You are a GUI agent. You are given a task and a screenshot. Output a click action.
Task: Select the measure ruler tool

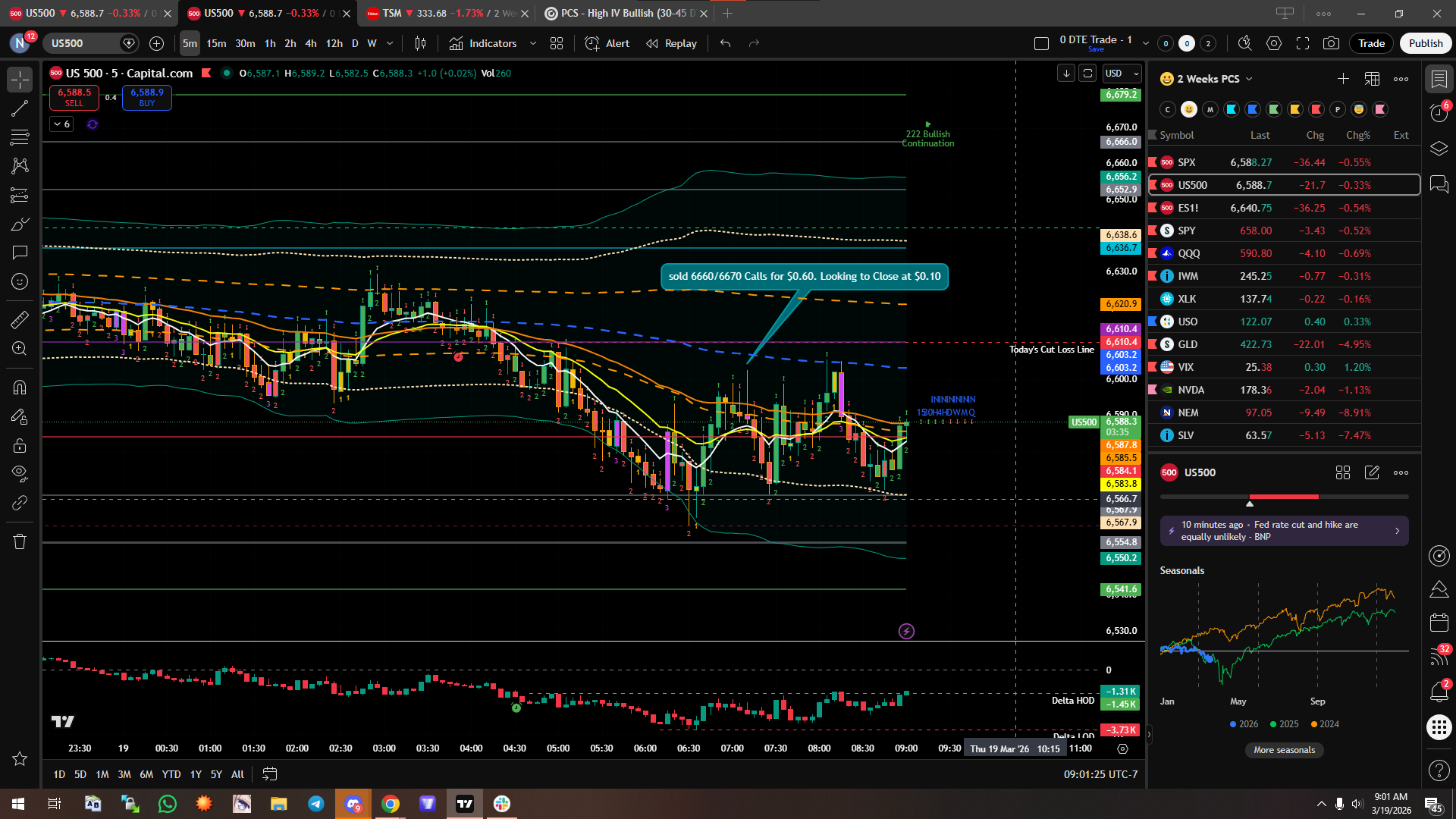coord(20,319)
